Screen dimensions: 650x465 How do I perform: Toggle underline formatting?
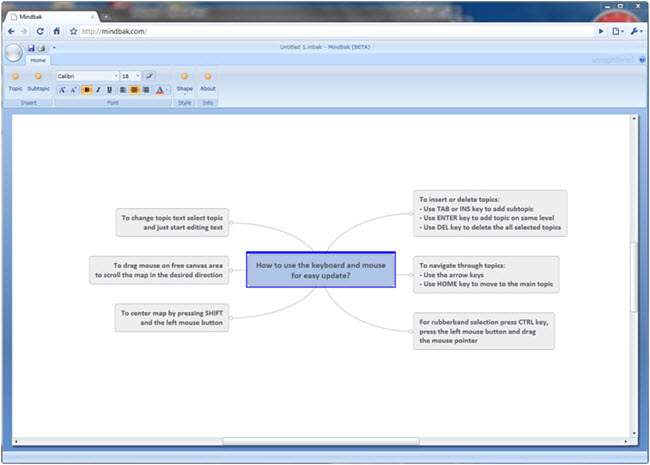click(x=109, y=90)
